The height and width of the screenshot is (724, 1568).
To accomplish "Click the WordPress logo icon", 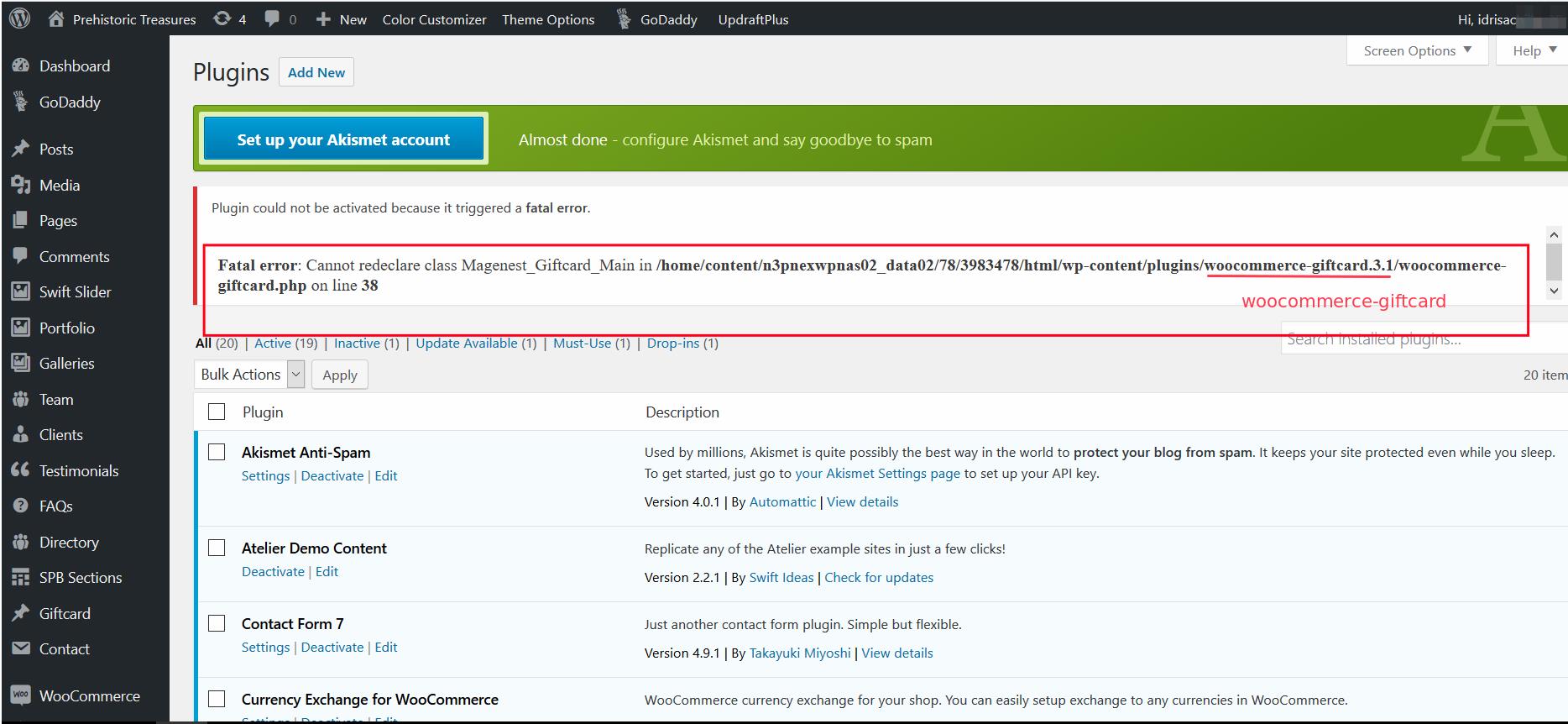I will [x=20, y=18].
